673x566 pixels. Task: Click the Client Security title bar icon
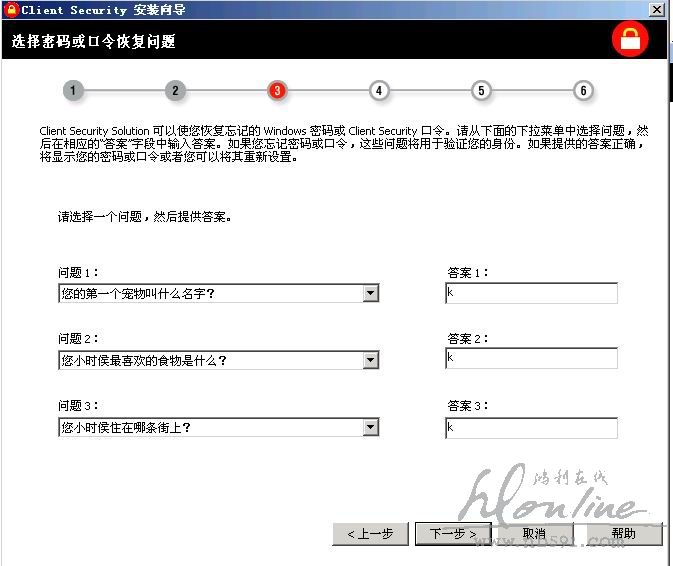pyautogui.click(x=10, y=9)
